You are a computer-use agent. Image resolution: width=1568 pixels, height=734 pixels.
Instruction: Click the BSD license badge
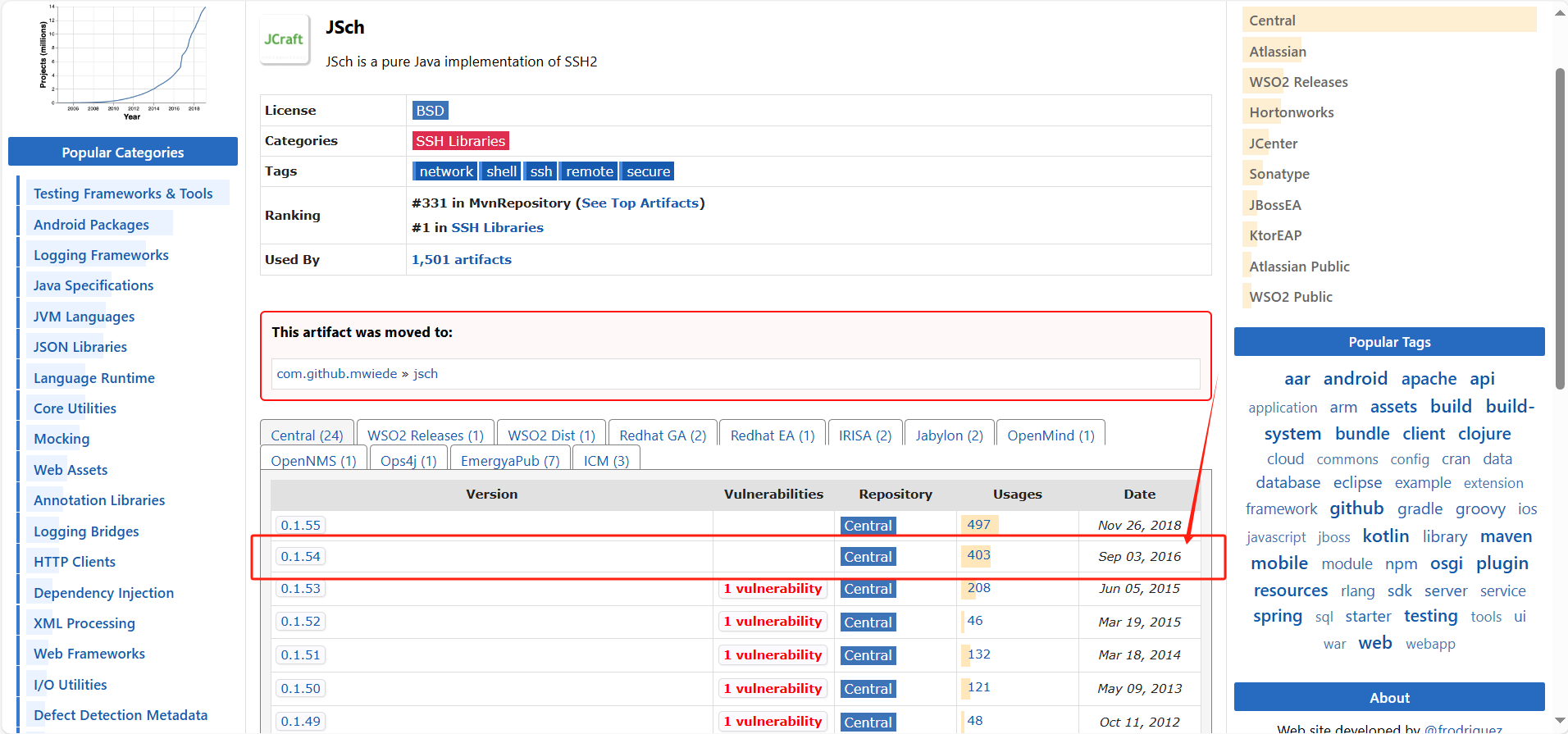[x=430, y=111]
